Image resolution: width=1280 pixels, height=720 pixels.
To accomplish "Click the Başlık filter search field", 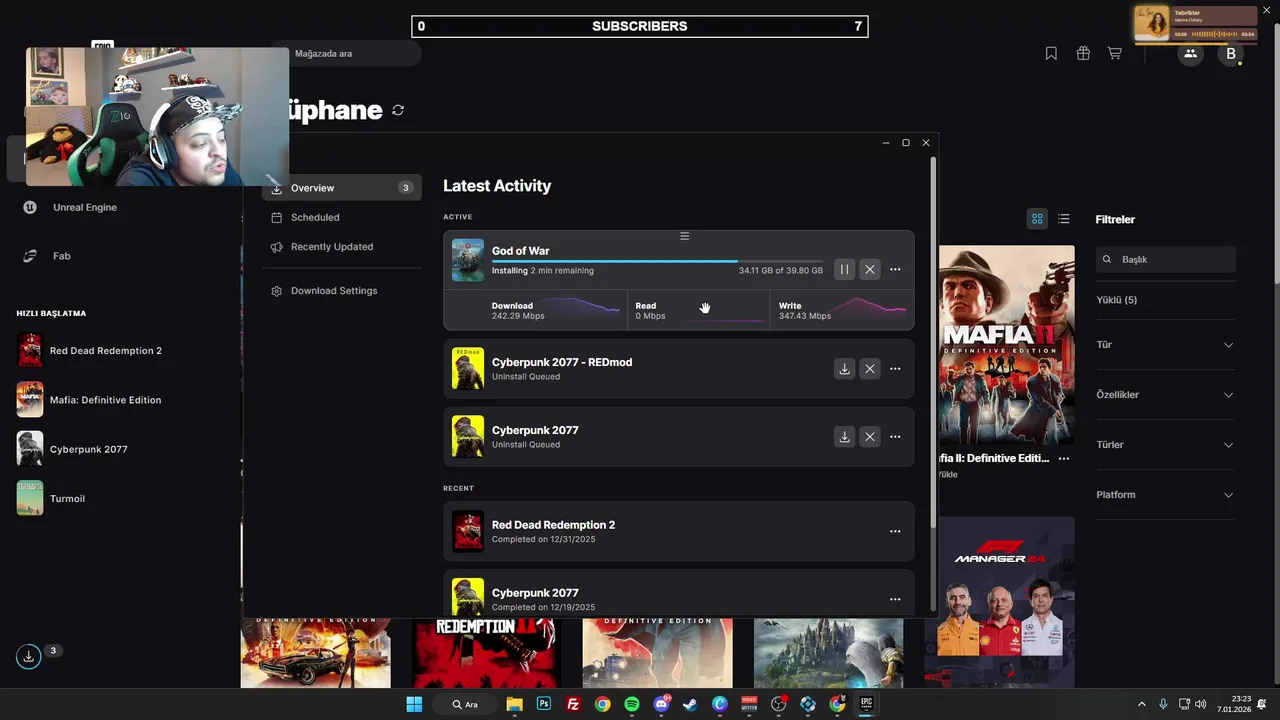I will (1166, 259).
